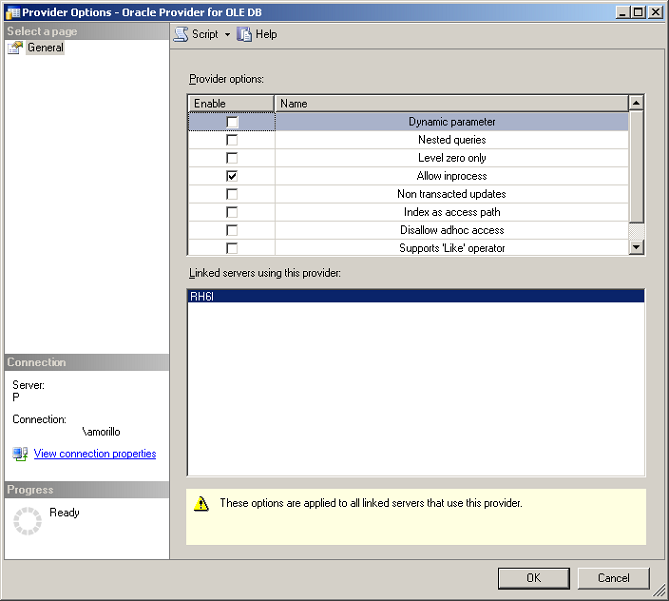Select the Dynamic parameter name cell

452,122
